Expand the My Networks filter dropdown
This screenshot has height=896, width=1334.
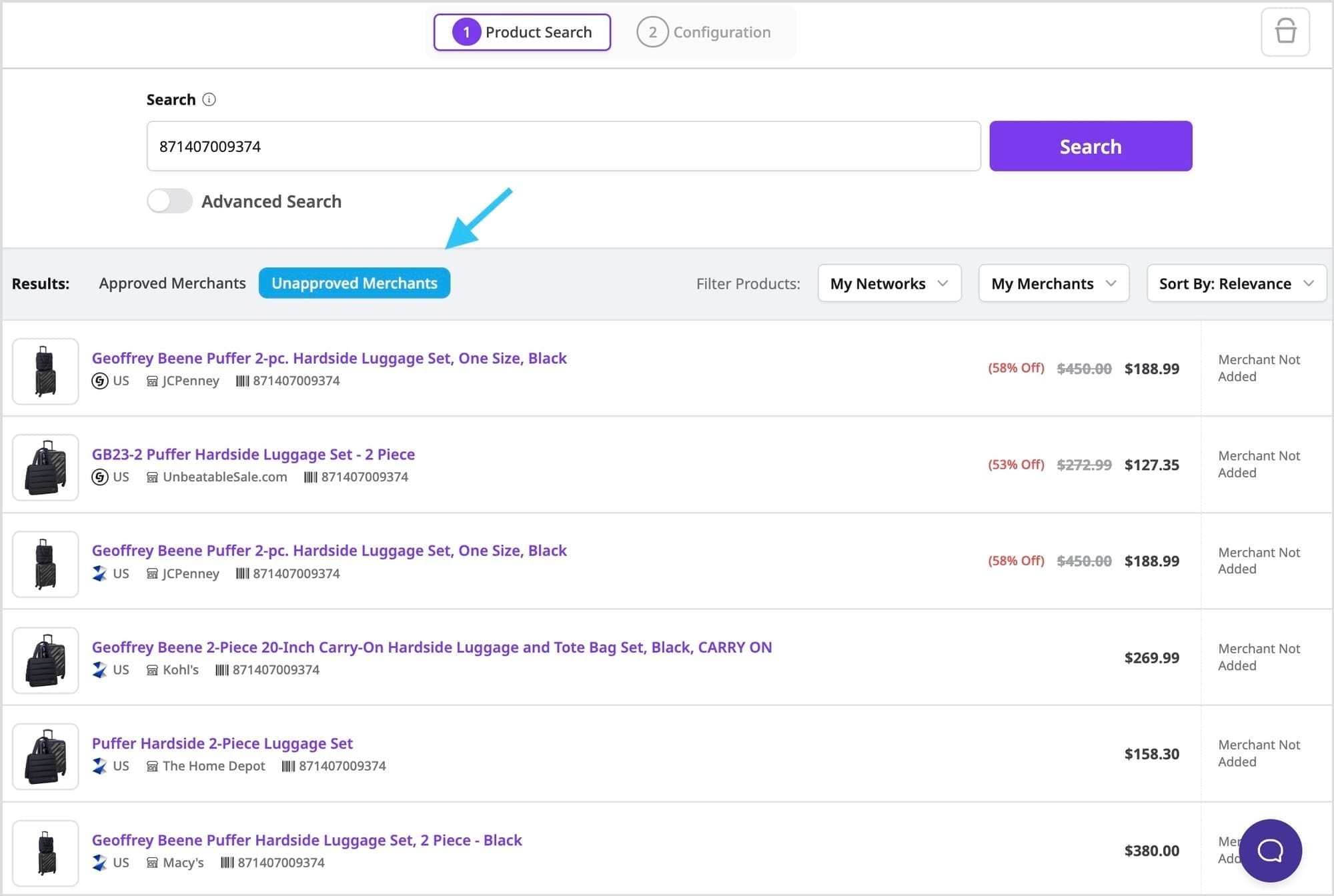tap(889, 283)
